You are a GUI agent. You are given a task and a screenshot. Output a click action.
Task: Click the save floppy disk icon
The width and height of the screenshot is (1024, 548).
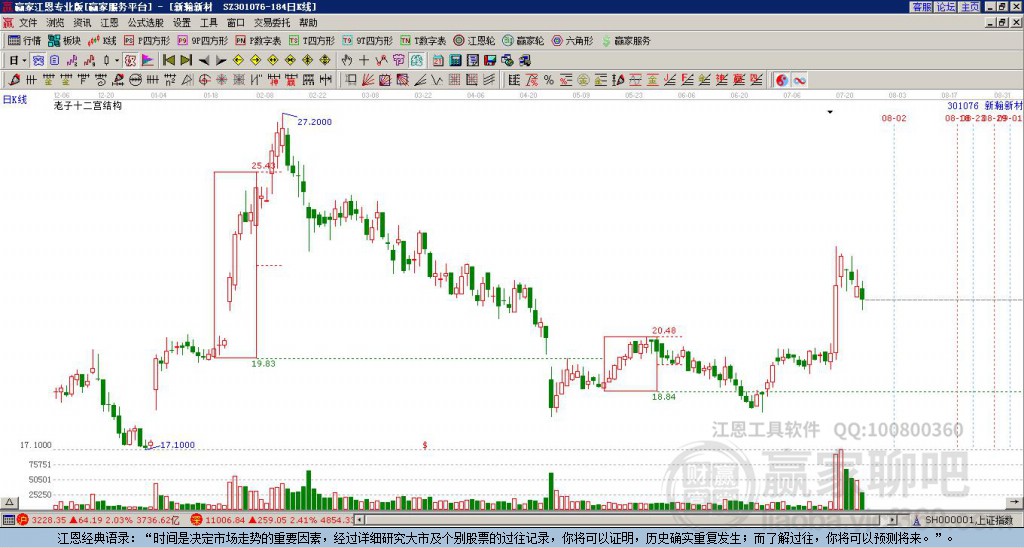pos(490,60)
